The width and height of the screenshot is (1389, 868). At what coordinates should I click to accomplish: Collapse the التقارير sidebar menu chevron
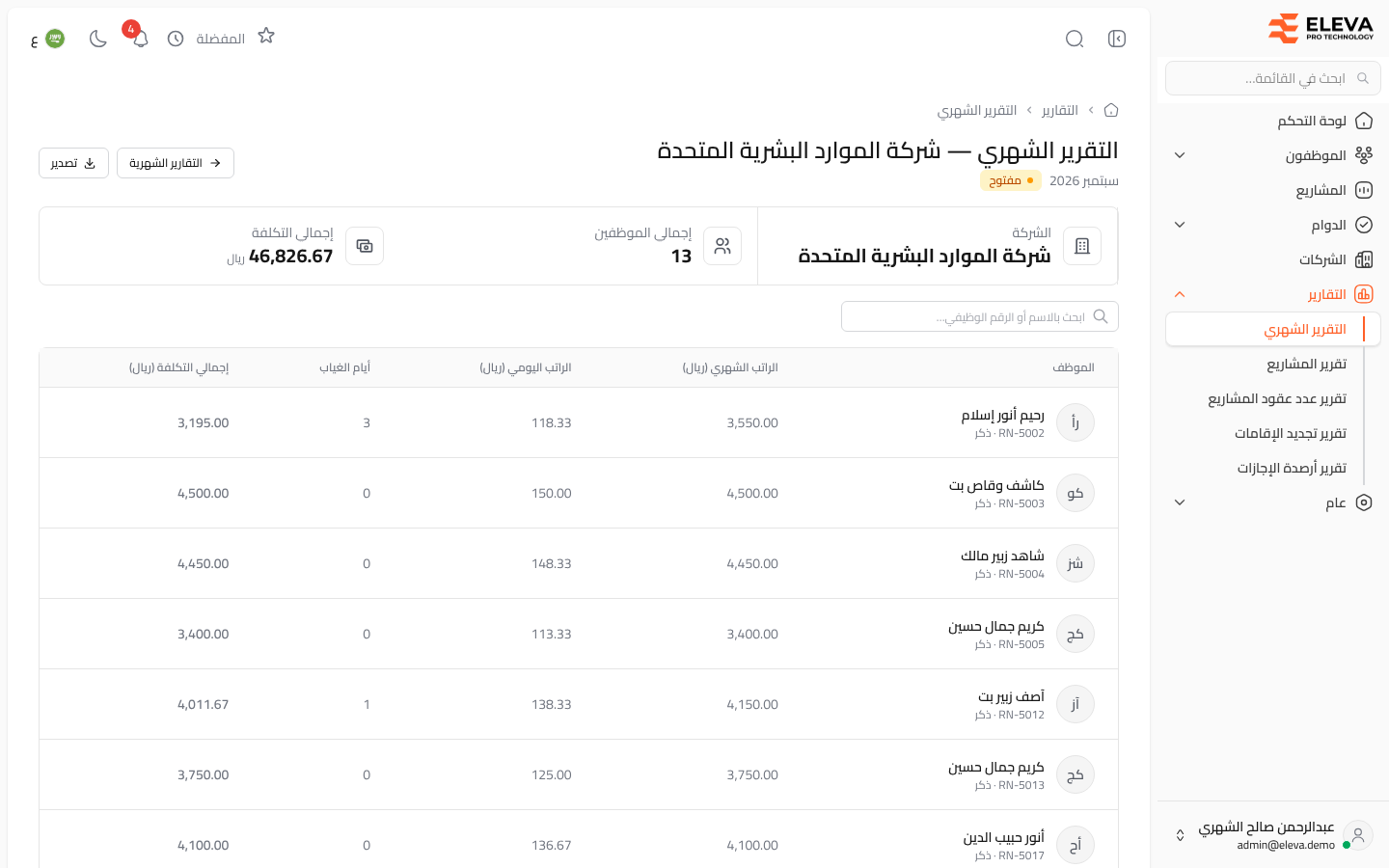pyautogui.click(x=1180, y=294)
